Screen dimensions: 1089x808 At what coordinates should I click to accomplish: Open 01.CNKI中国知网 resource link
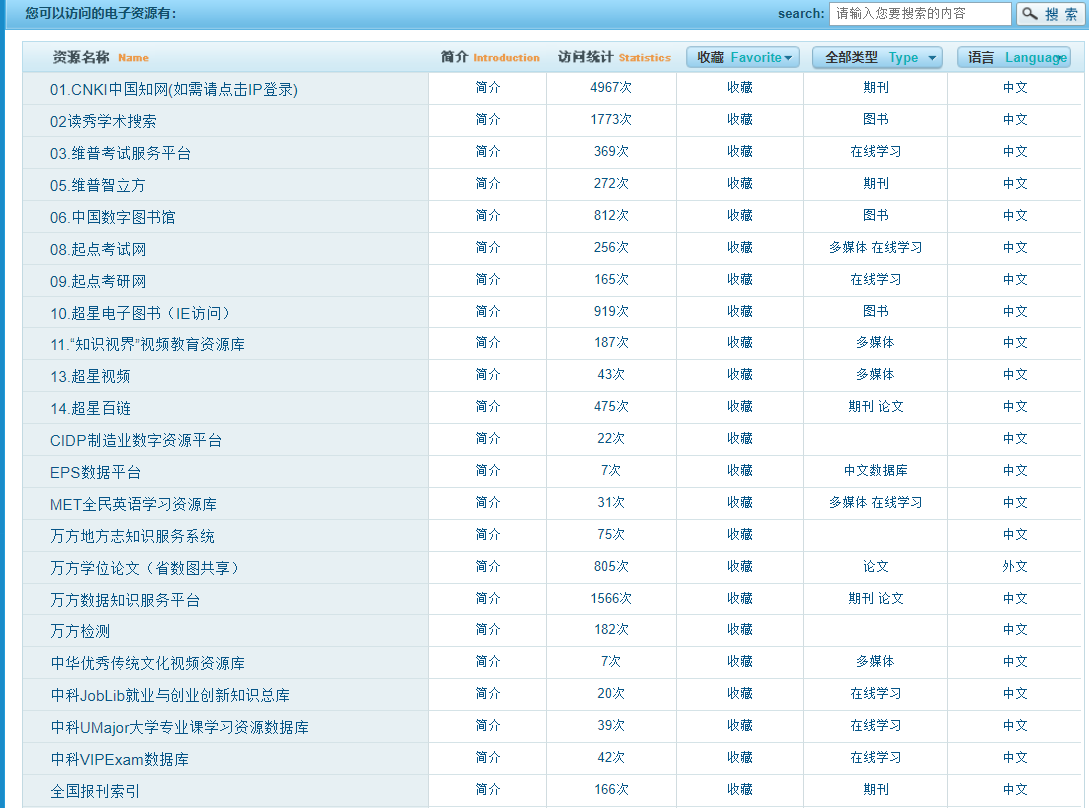[174, 90]
